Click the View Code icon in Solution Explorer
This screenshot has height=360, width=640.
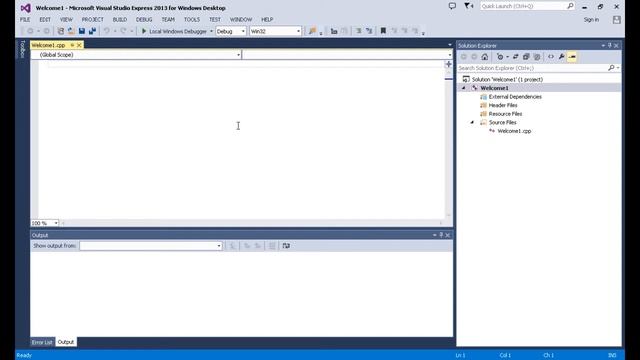point(551,57)
